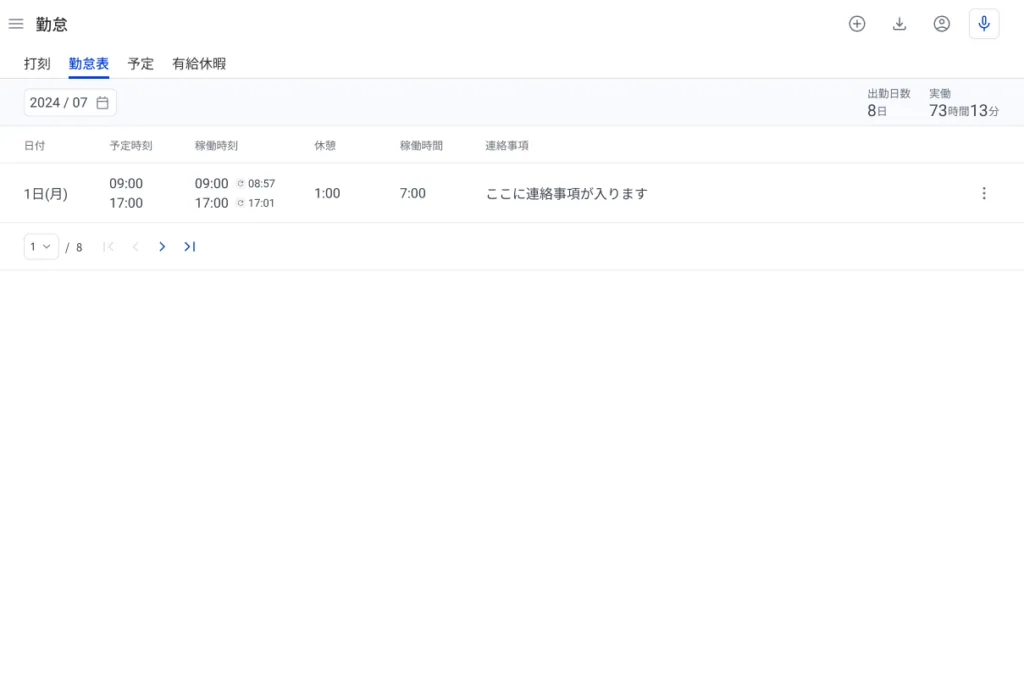The width and height of the screenshot is (1024, 683).
Task: Click the 日付 column header
Action: (35, 146)
